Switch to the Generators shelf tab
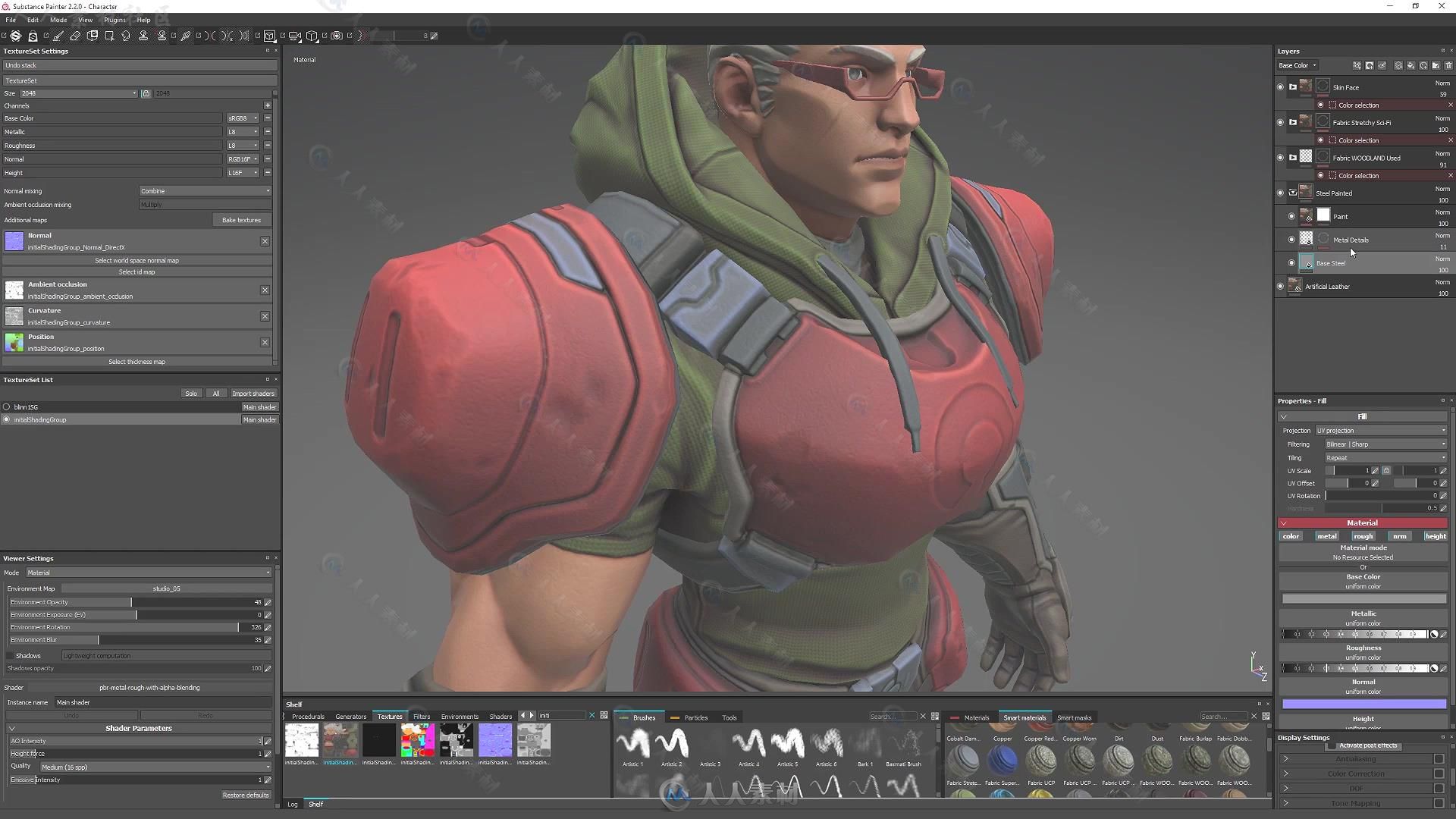The height and width of the screenshot is (819, 1456). (350, 717)
